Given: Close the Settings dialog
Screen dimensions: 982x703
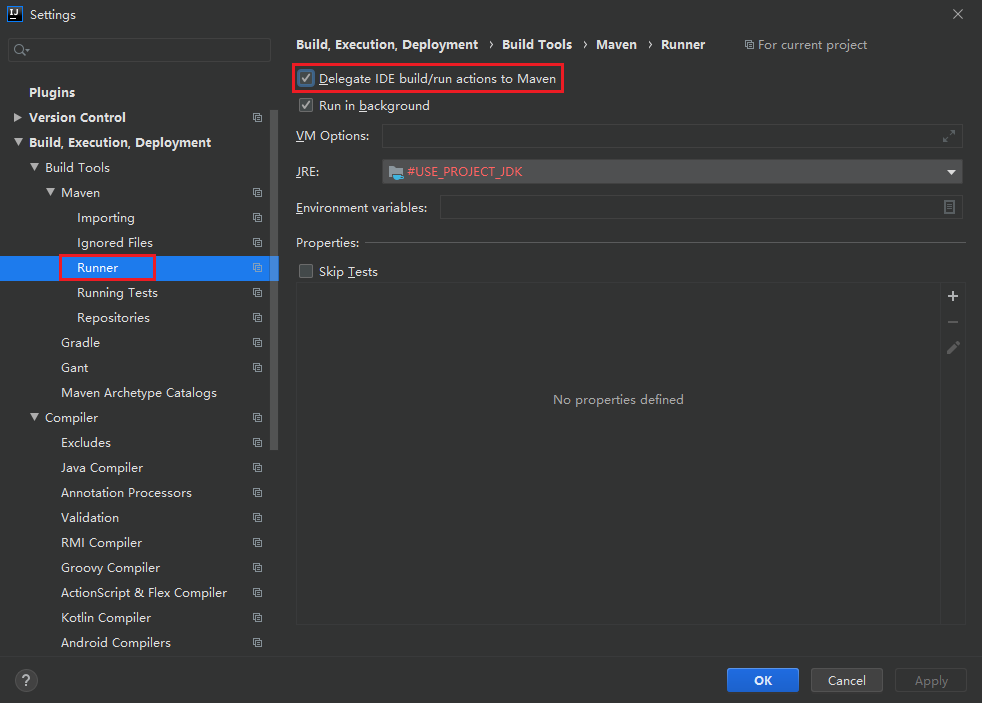Looking at the screenshot, I should tap(958, 14).
